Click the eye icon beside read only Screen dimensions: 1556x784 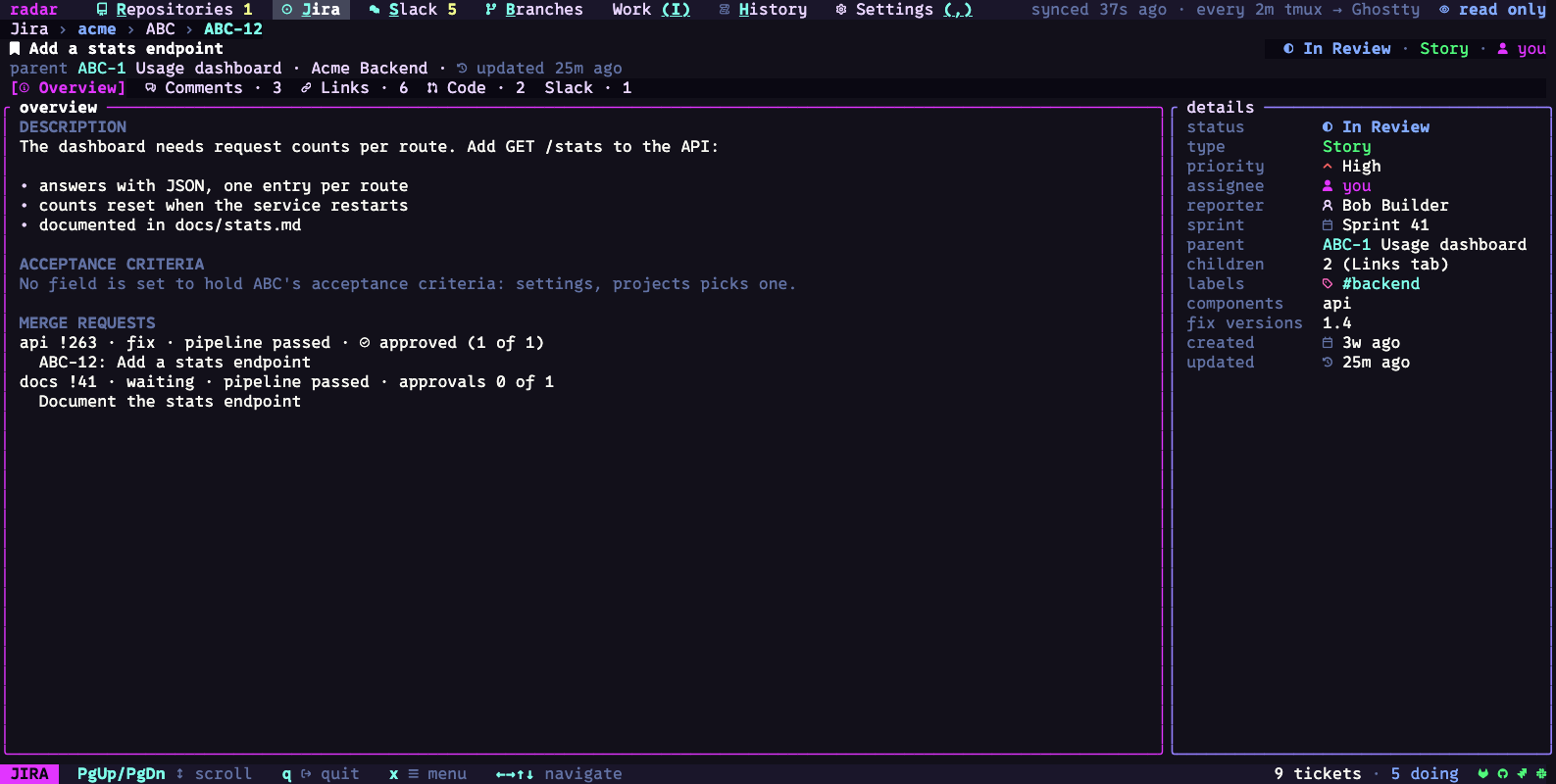click(1444, 9)
